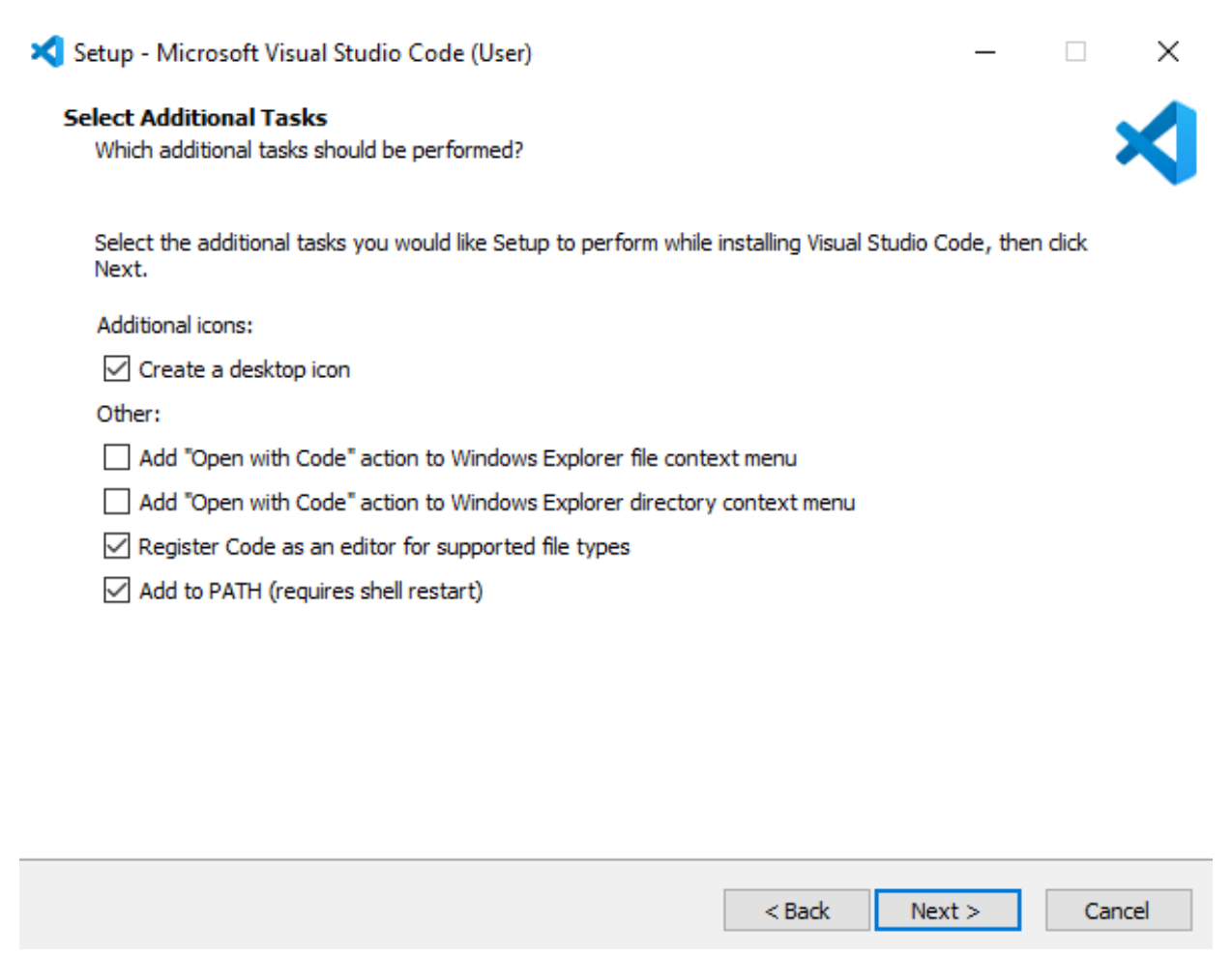Uncheck the Create a desktop icon checkbox
1232x956 pixels.
tap(117, 369)
